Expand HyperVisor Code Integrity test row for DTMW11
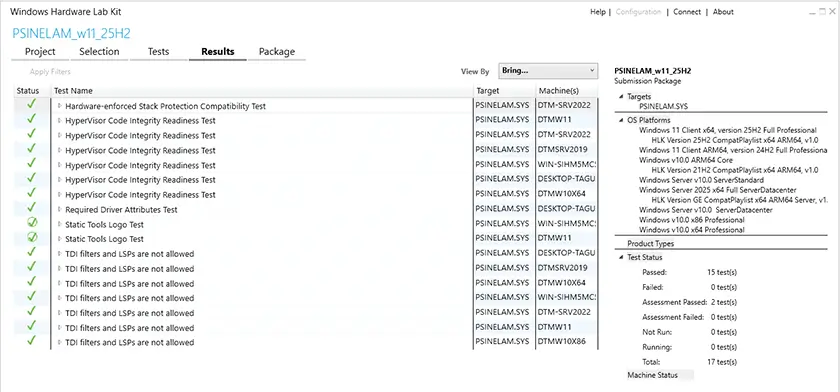Screen dimensions: 840x392 (x=59, y=121)
